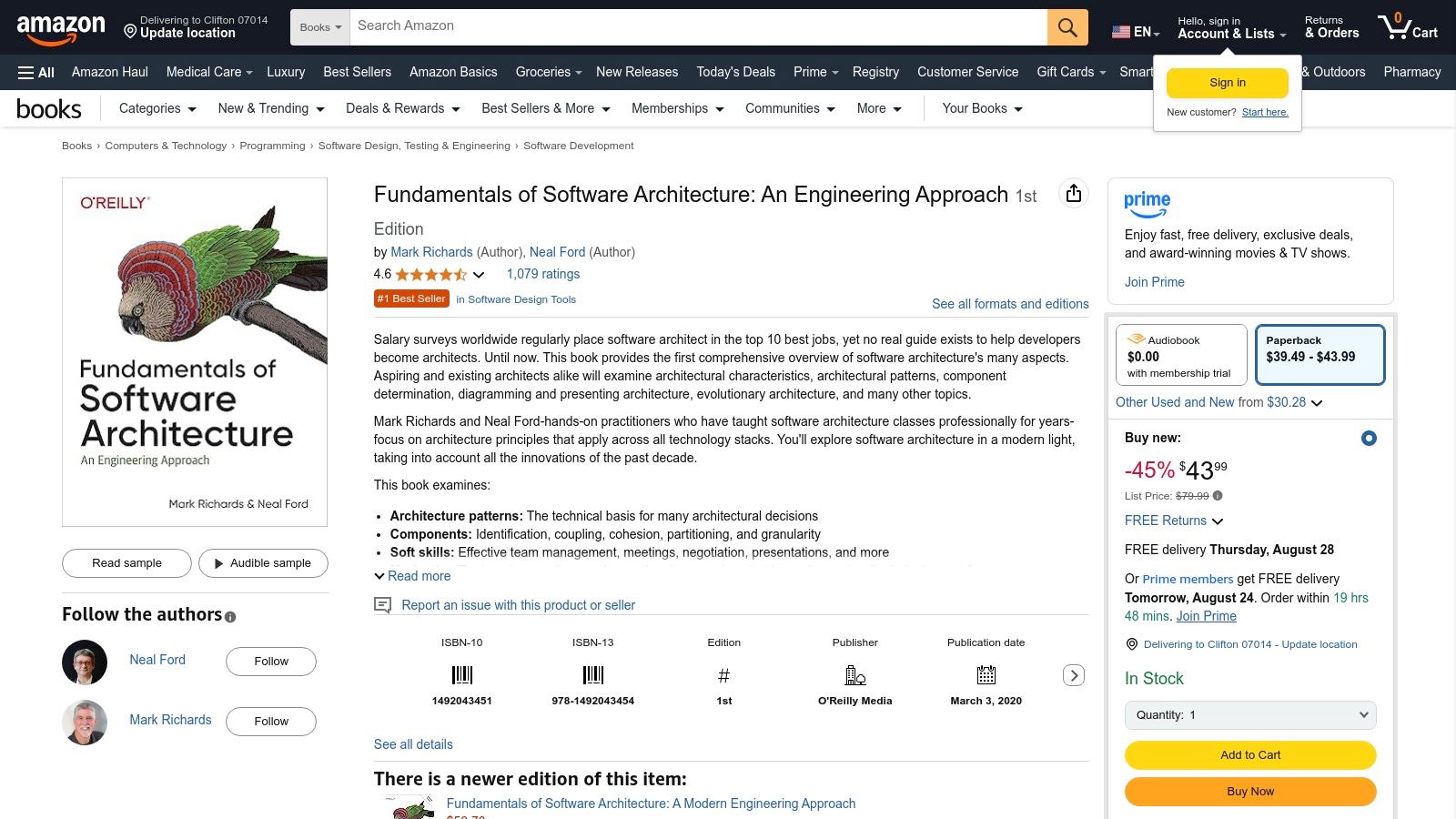Click Returns & Orders
1456x819 pixels.
coord(1332,27)
